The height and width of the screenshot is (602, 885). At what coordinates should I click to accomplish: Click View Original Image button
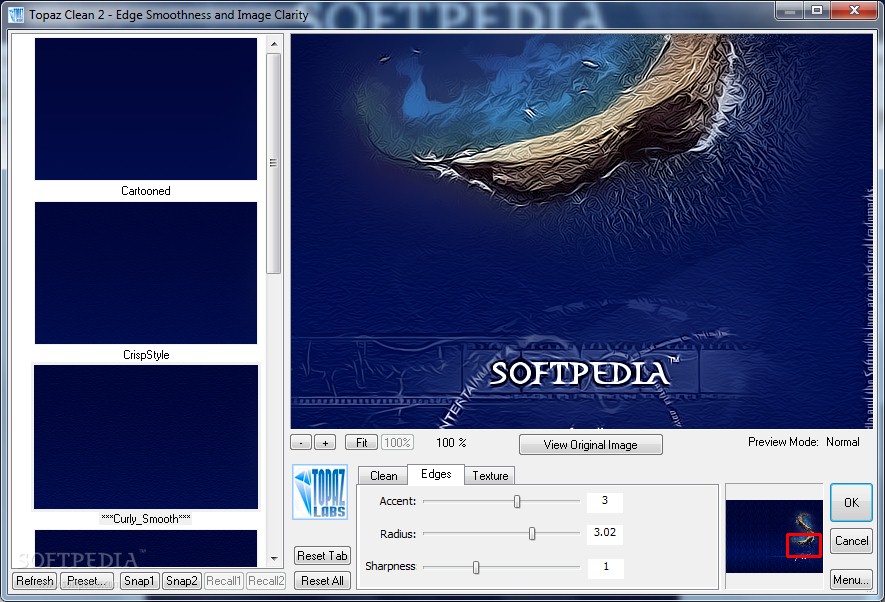pyautogui.click(x=590, y=445)
